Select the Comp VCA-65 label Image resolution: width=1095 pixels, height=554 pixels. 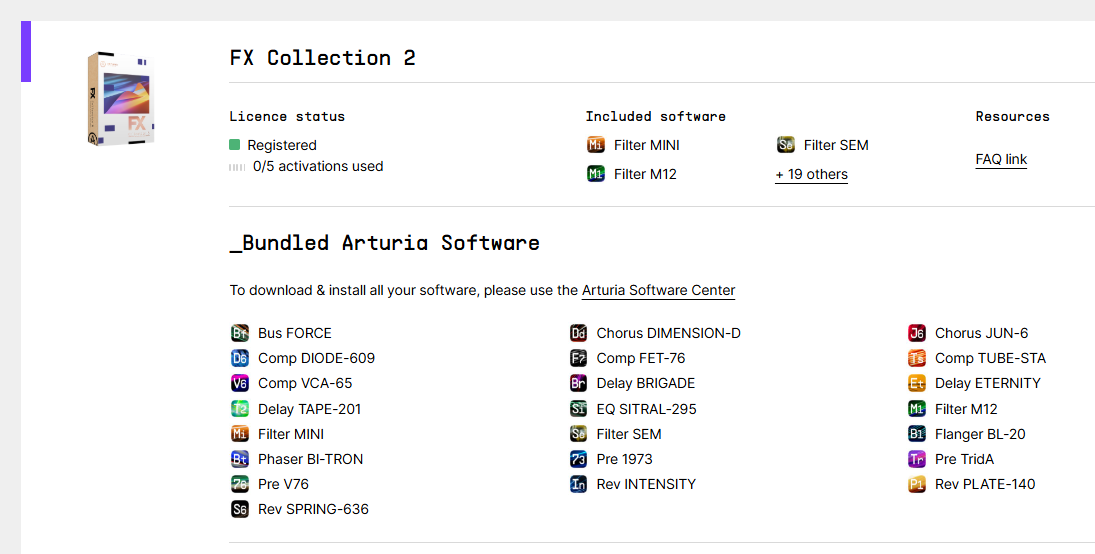pyautogui.click(x=305, y=384)
